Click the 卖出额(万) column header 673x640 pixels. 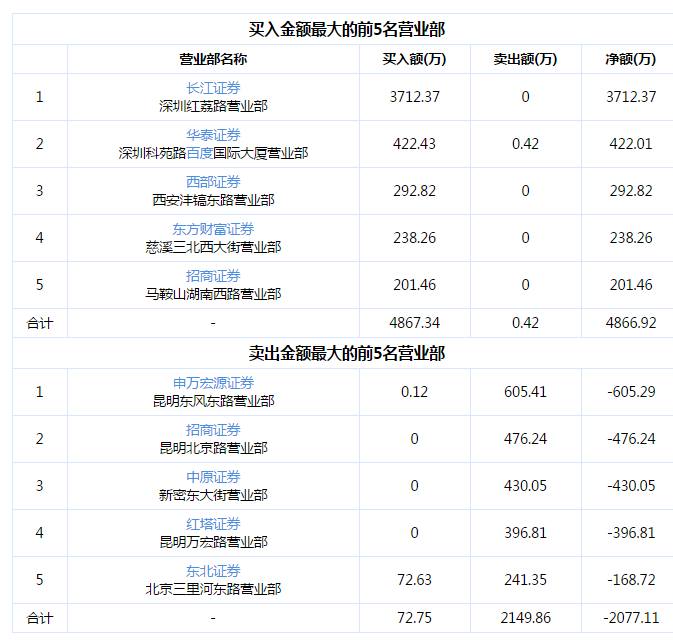click(525, 59)
